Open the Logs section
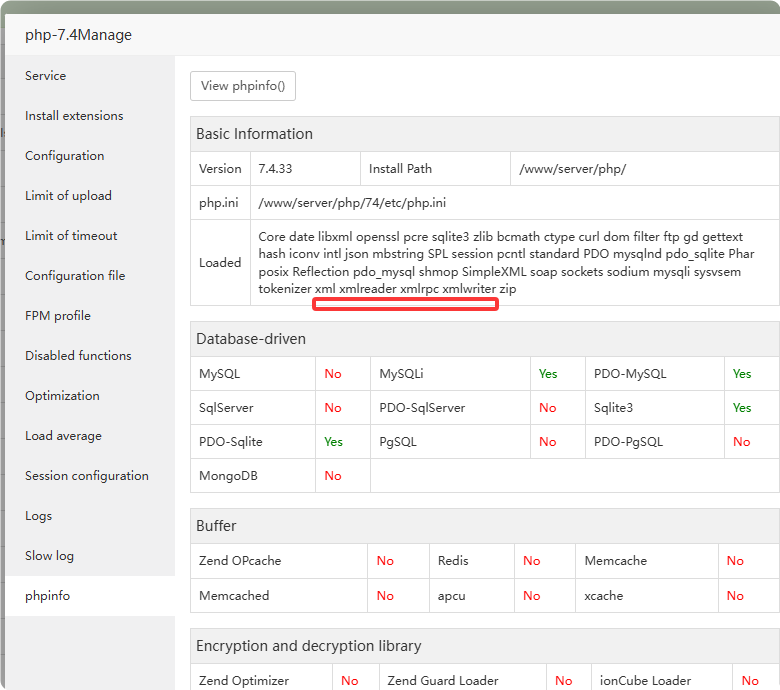780x690 pixels. click(39, 516)
